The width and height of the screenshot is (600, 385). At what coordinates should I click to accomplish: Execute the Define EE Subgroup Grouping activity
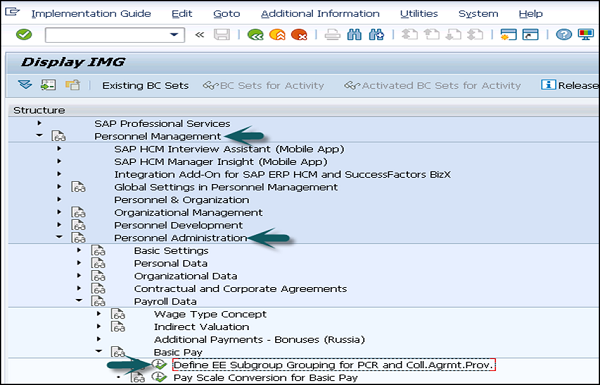coord(159,365)
